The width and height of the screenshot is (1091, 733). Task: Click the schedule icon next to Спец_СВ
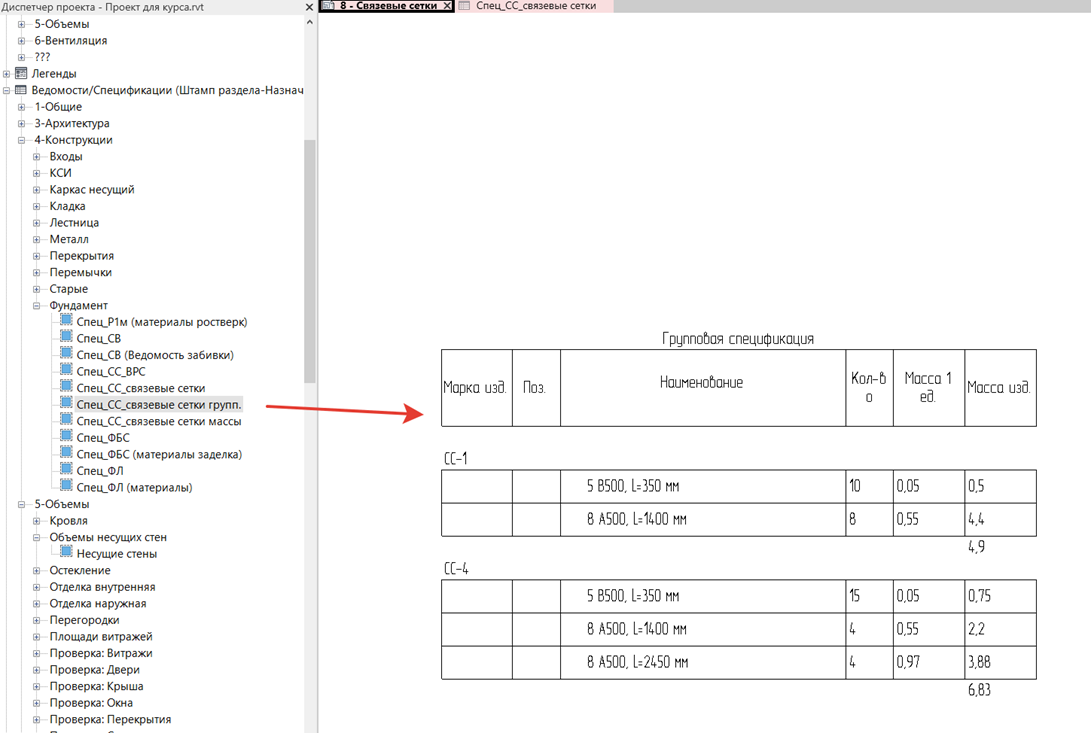point(66,337)
